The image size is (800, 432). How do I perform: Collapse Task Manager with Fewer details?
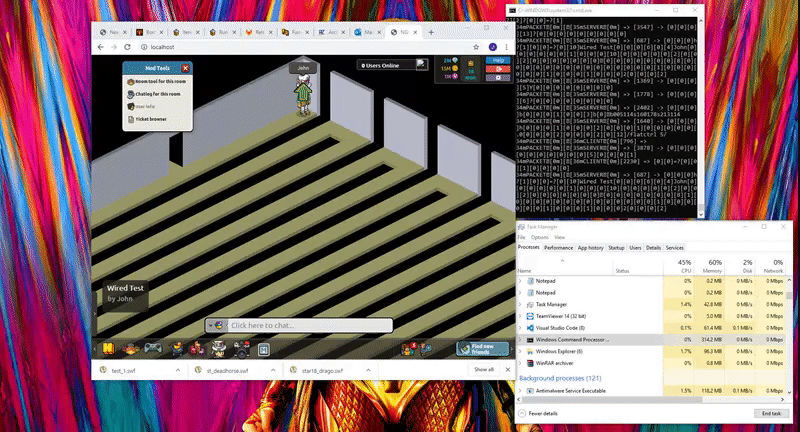pyautogui.click(x=538, y=414)
